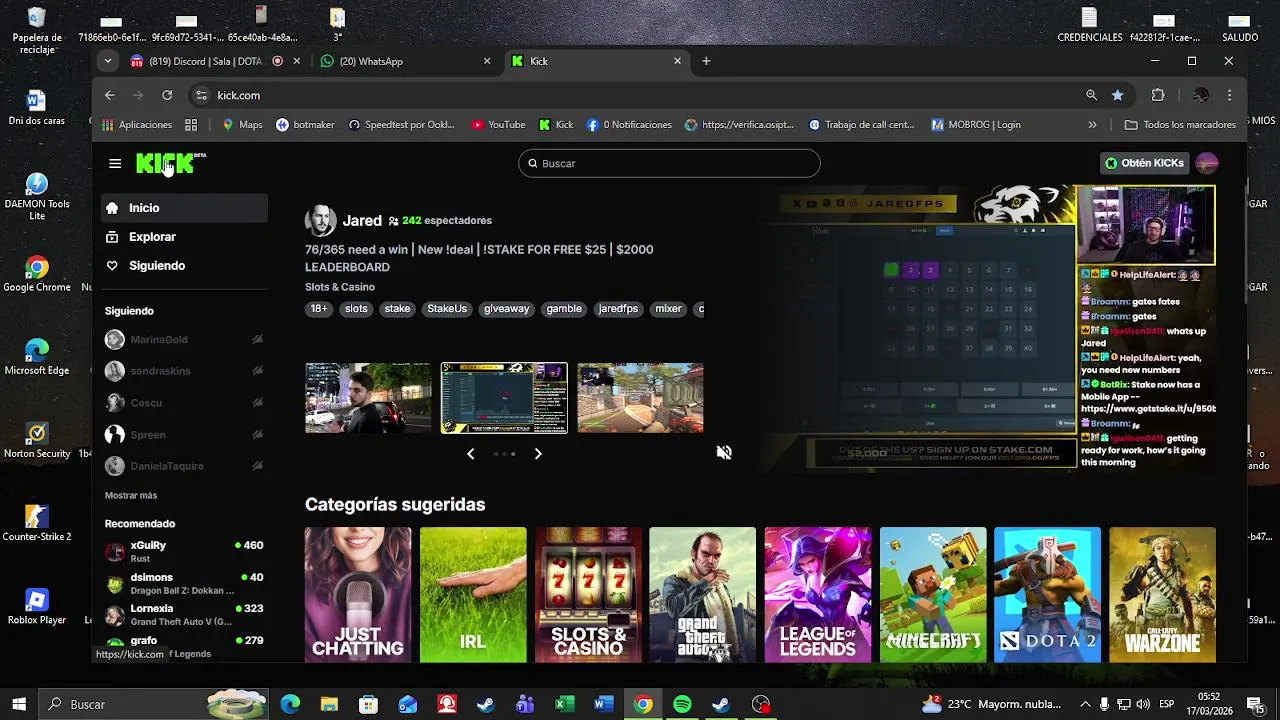Click the Slots & Casino category link
The height and width of the screenshot is (720, 1280).
click(340, 287)
